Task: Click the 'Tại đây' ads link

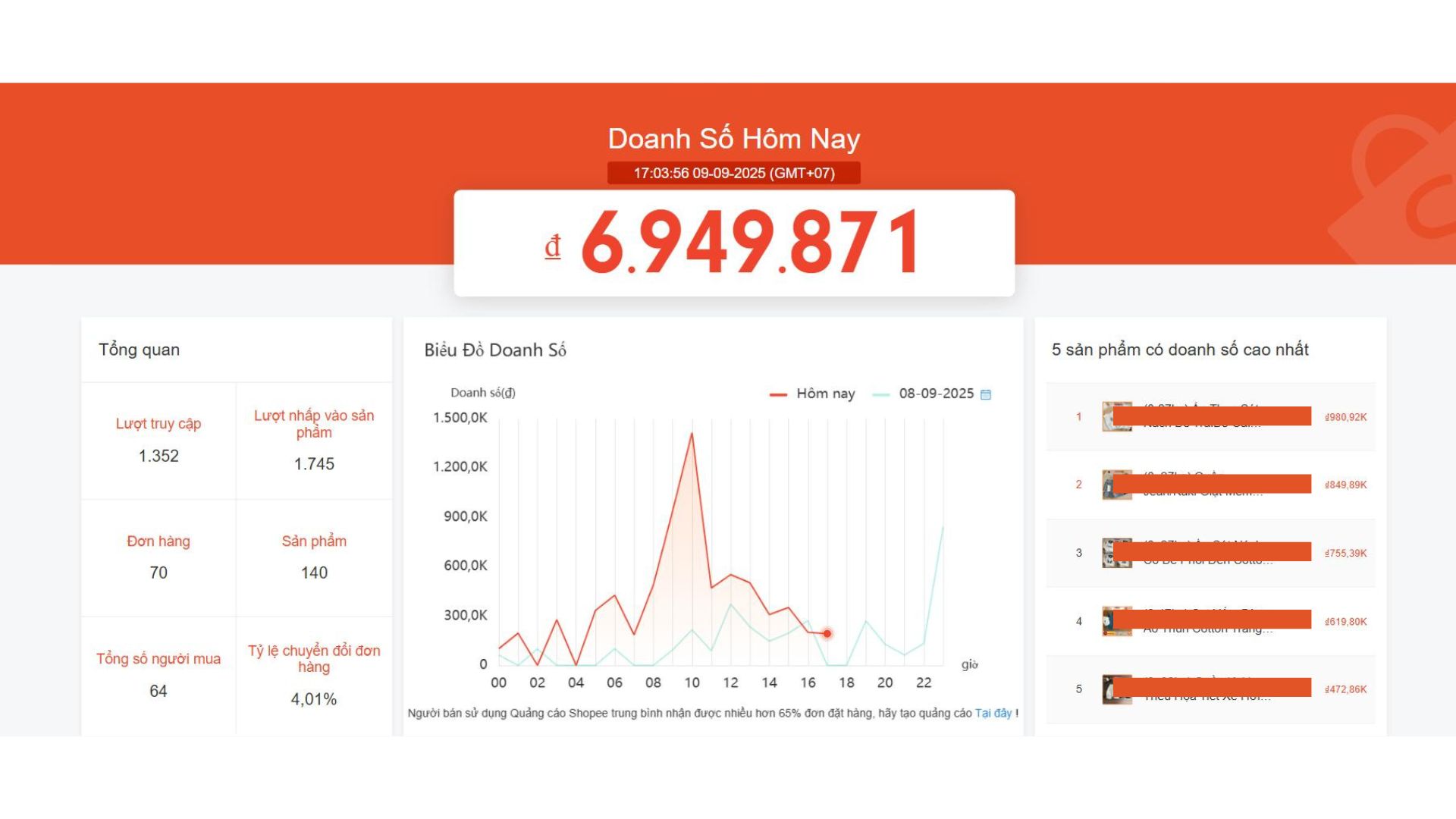Action: [x=993, y=714]
